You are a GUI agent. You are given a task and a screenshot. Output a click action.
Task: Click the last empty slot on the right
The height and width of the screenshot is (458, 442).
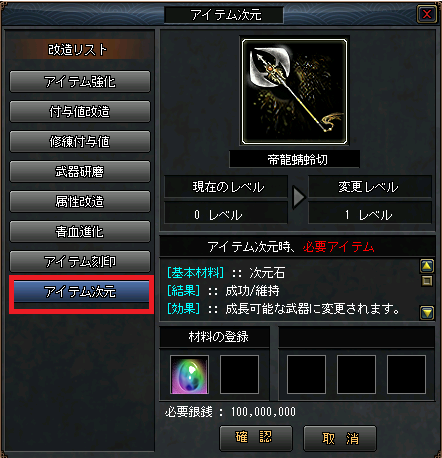coord(406,375)
